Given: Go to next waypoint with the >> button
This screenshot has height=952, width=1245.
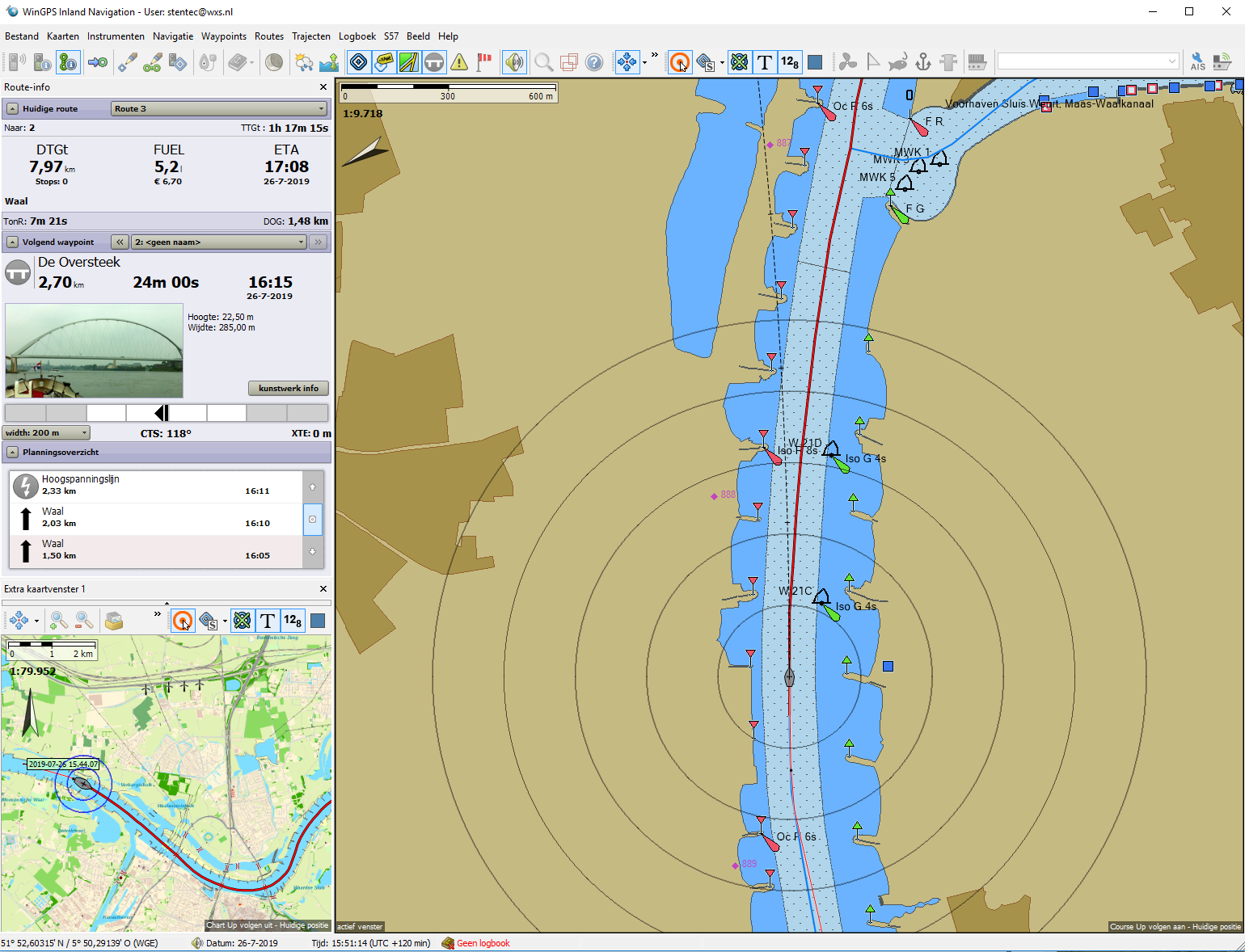Looking at the screenshot, I should pos(319,242).
